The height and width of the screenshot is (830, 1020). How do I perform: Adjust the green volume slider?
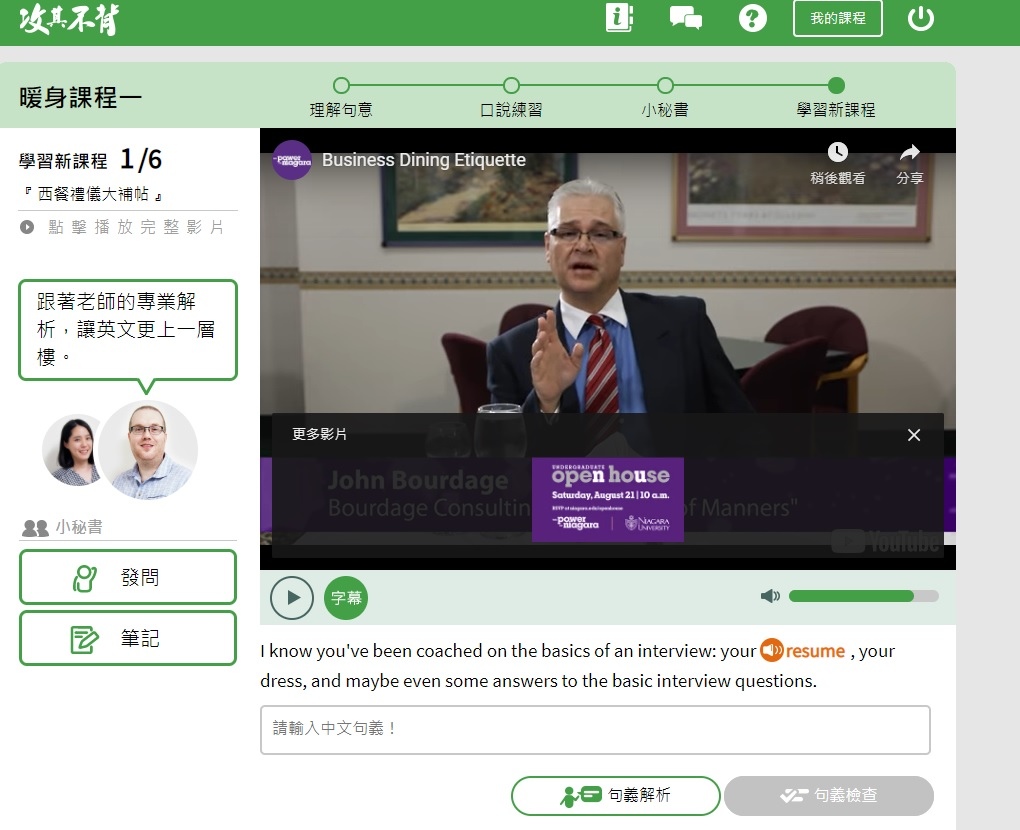[863, 596]
